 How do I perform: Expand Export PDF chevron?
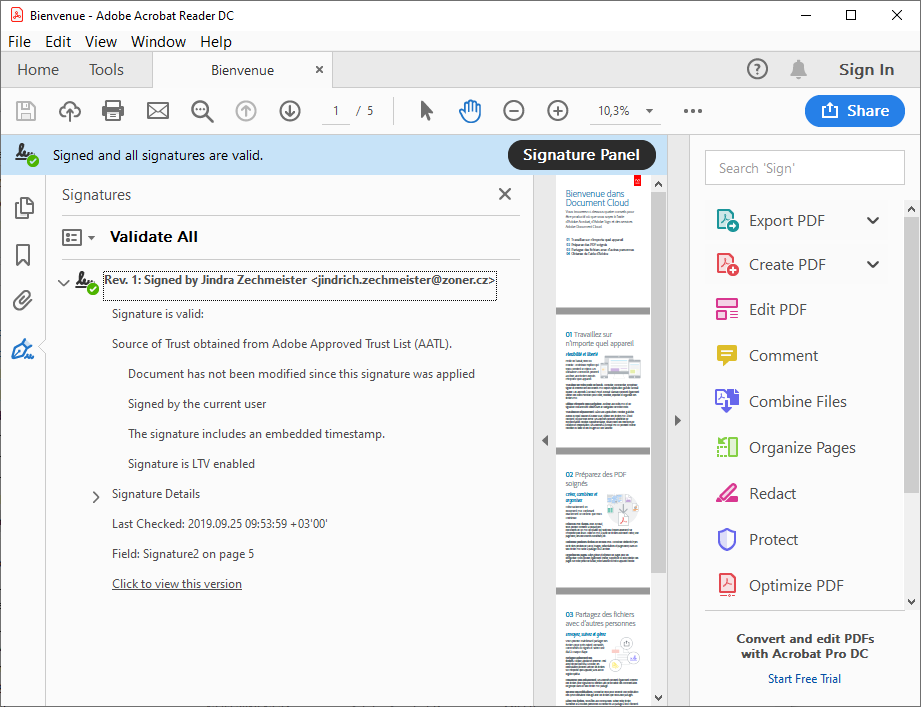point(873,221)
